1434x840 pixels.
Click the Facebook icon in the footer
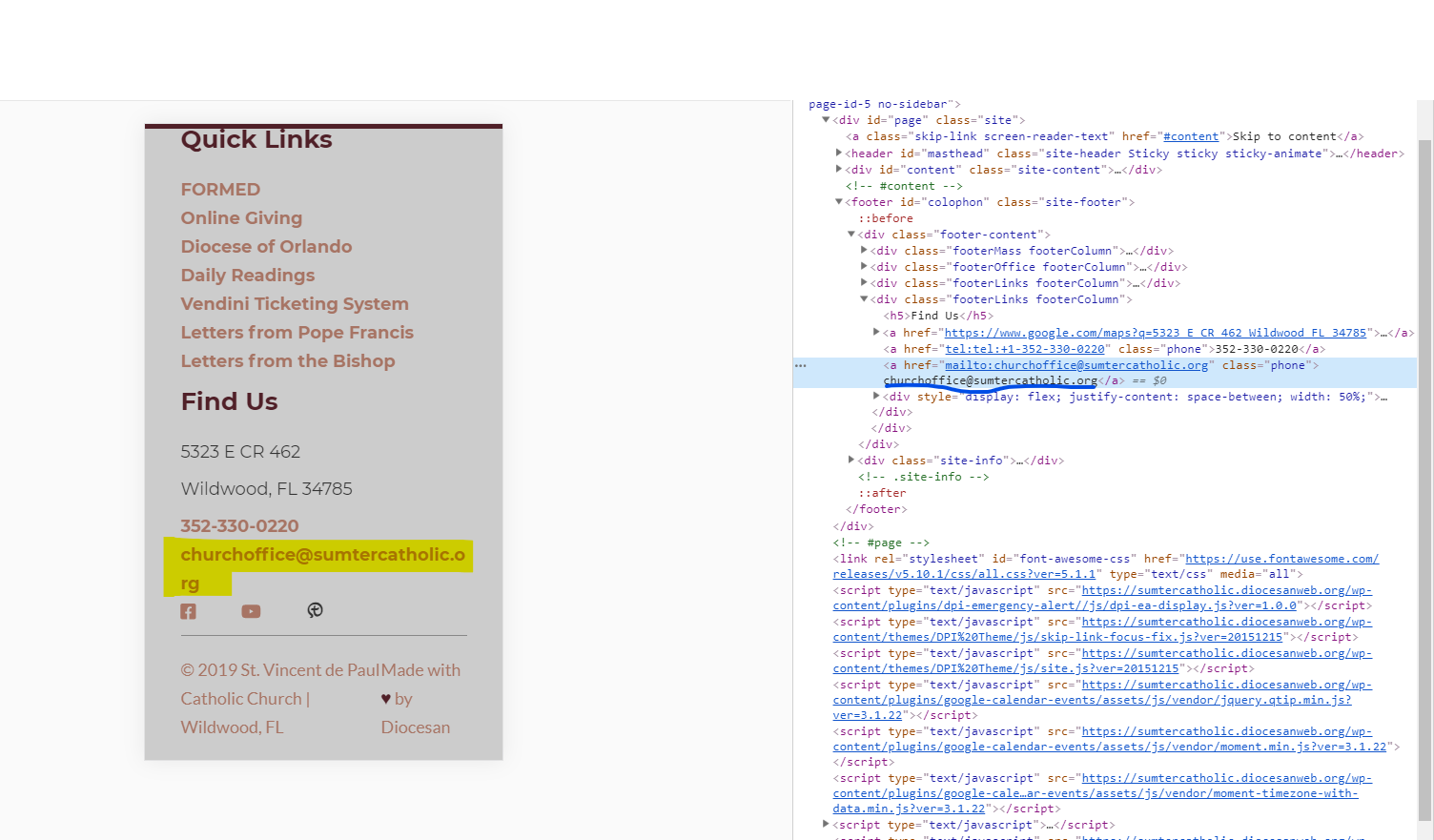(189, 611)
